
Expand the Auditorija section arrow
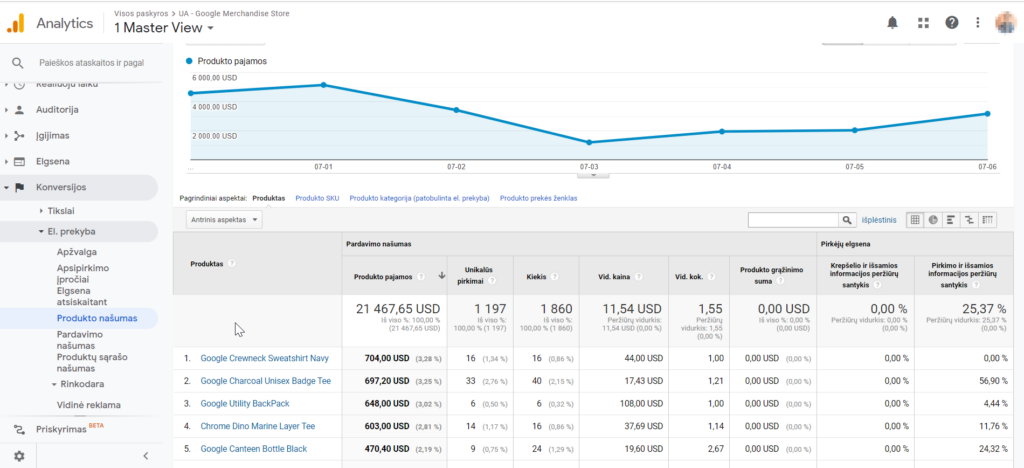pos(6,110)
